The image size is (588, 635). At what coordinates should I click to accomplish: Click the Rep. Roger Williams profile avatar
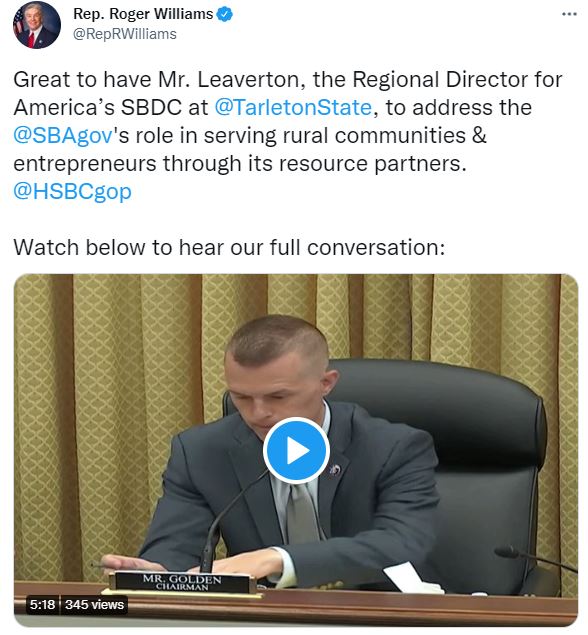[x=37, y=25]
